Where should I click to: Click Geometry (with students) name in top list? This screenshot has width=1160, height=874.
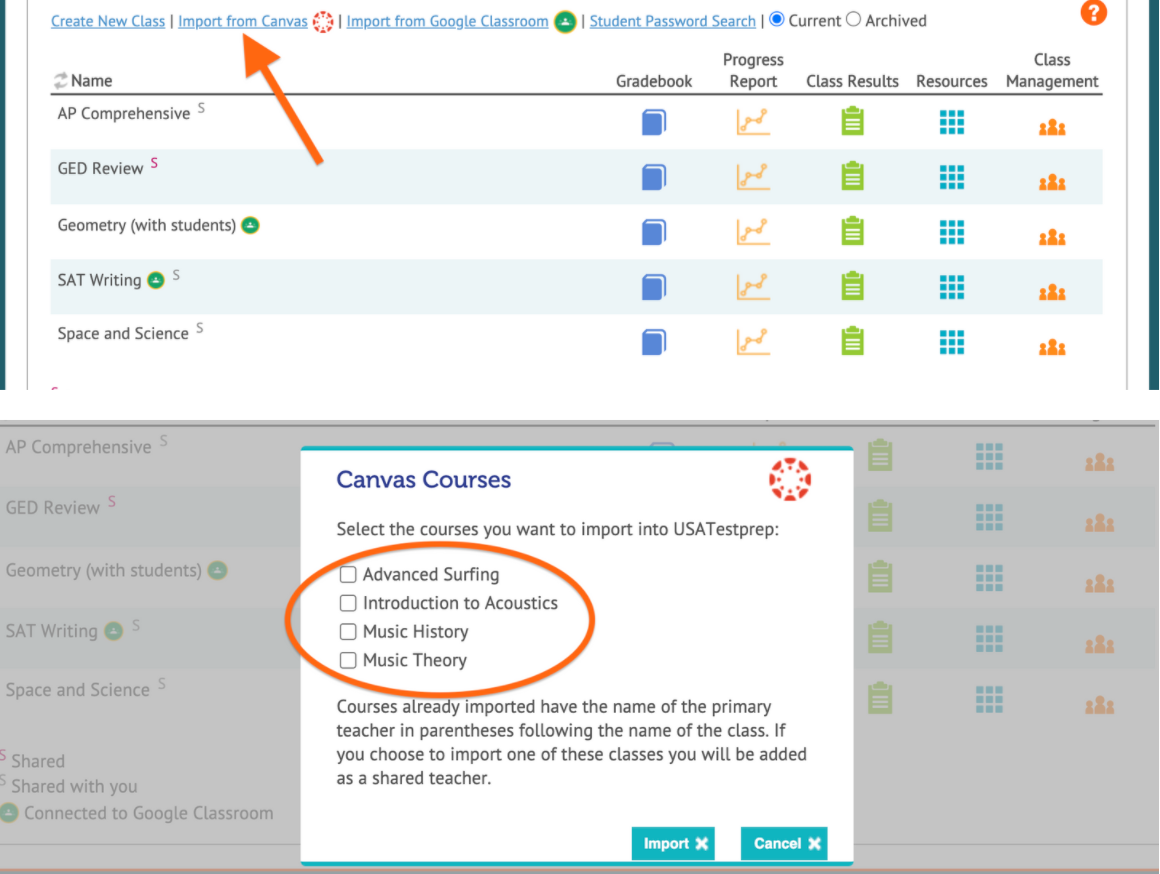pyautogui.click(x=146, y=225)
